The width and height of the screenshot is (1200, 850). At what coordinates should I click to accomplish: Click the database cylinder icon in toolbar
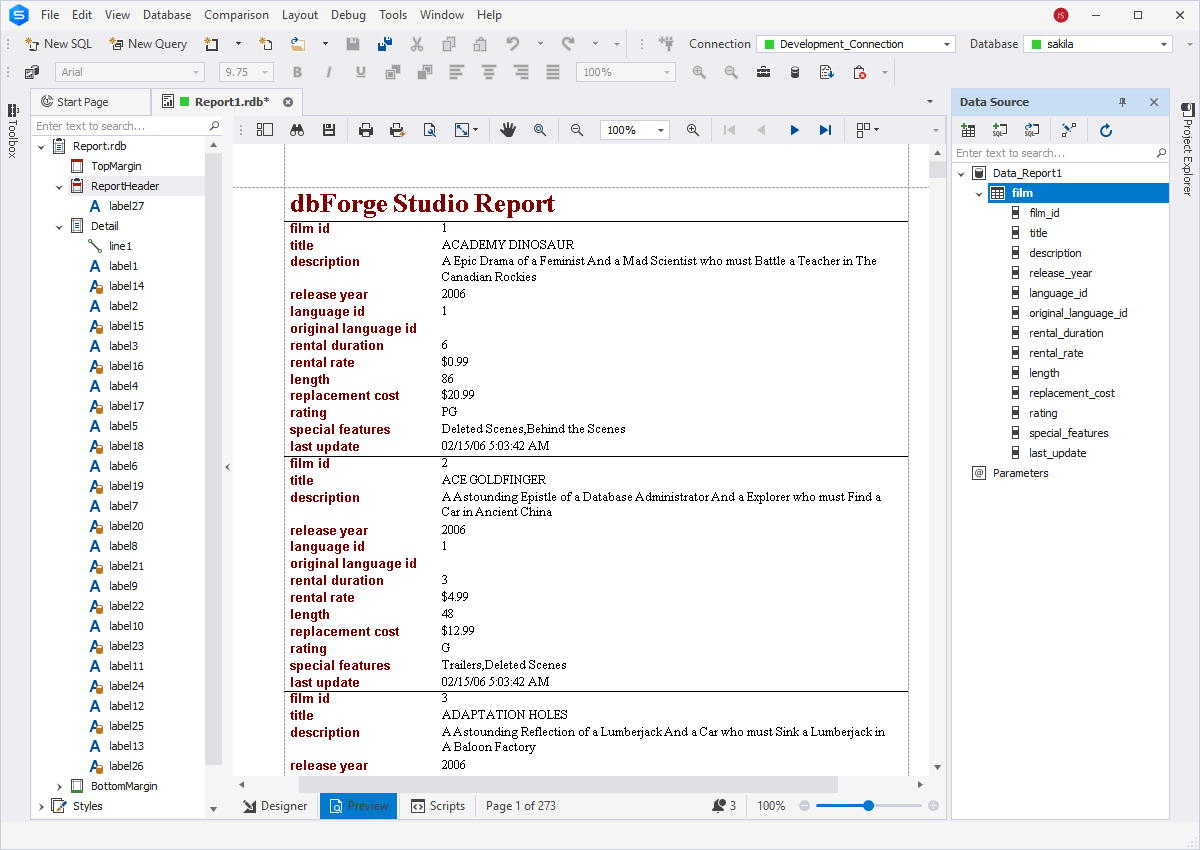click(x=795, y=72)
